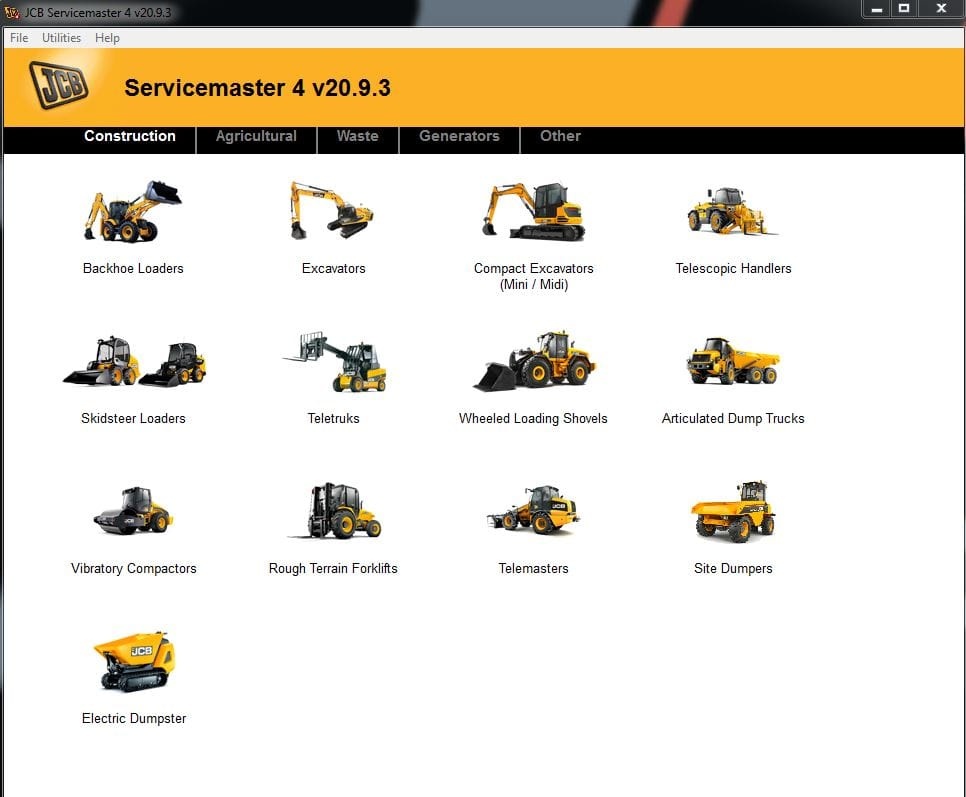Screen dimensions: 966x797
Task: Click the Skidsteer Loaders label
Action: click(133, 419)
